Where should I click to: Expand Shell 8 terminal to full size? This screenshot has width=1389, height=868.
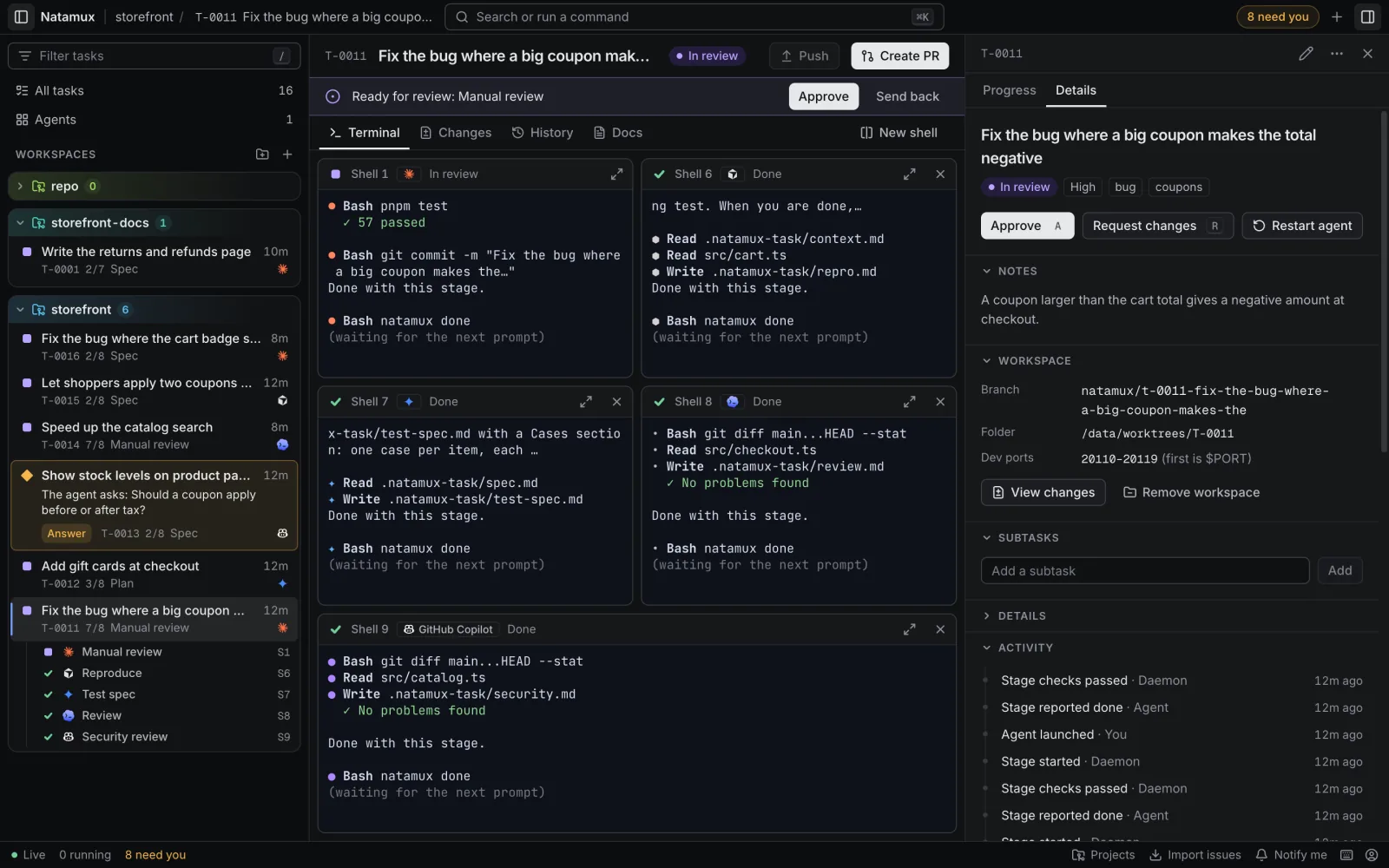(909, 402)
